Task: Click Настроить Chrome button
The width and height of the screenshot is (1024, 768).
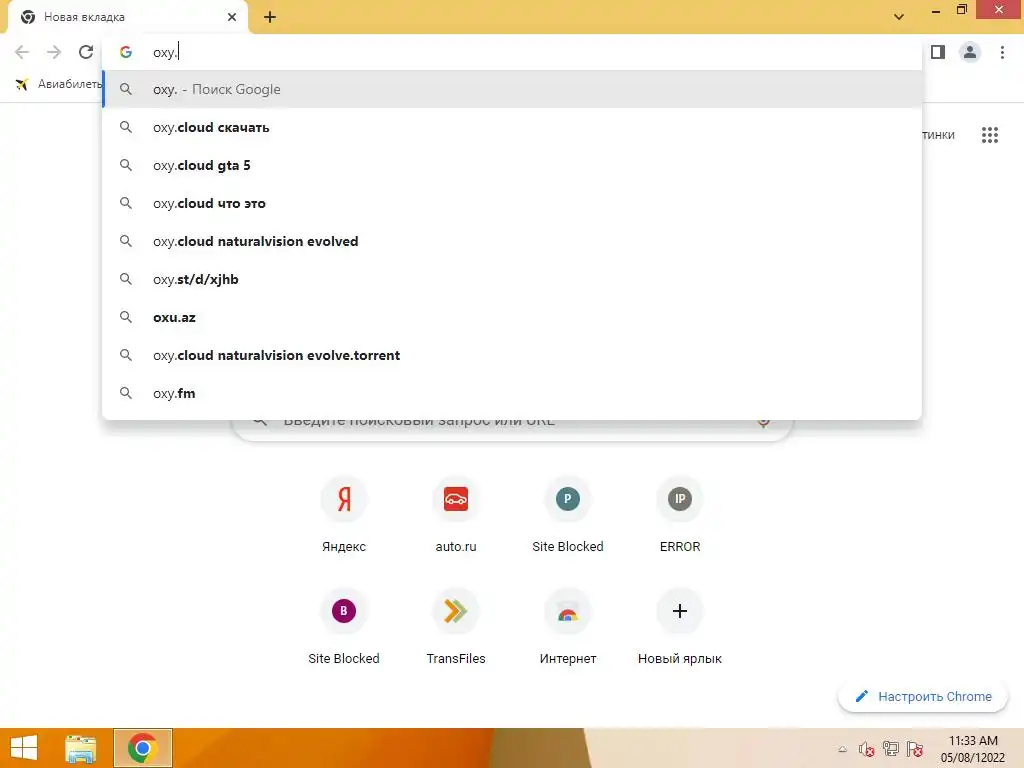Action: coord(923,697)
